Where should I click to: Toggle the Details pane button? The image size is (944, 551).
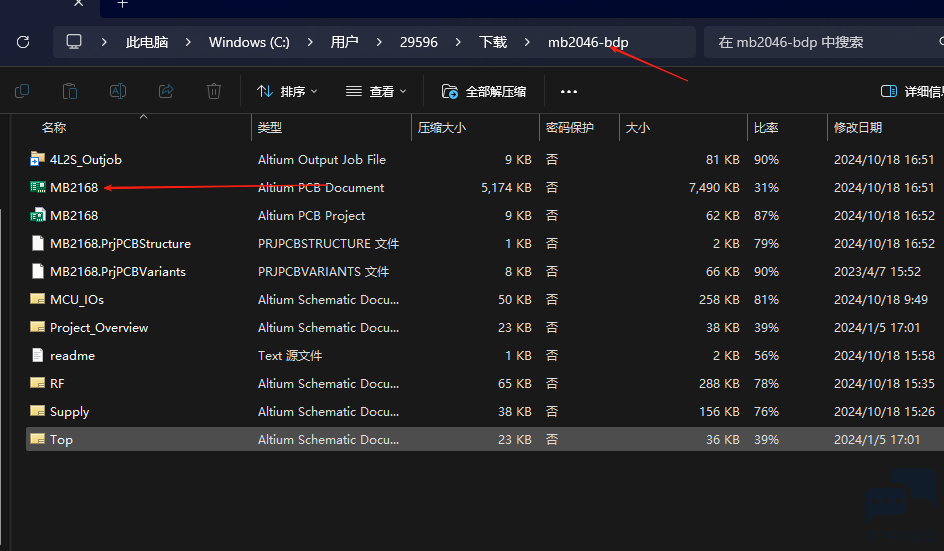[x=911, y=92]
